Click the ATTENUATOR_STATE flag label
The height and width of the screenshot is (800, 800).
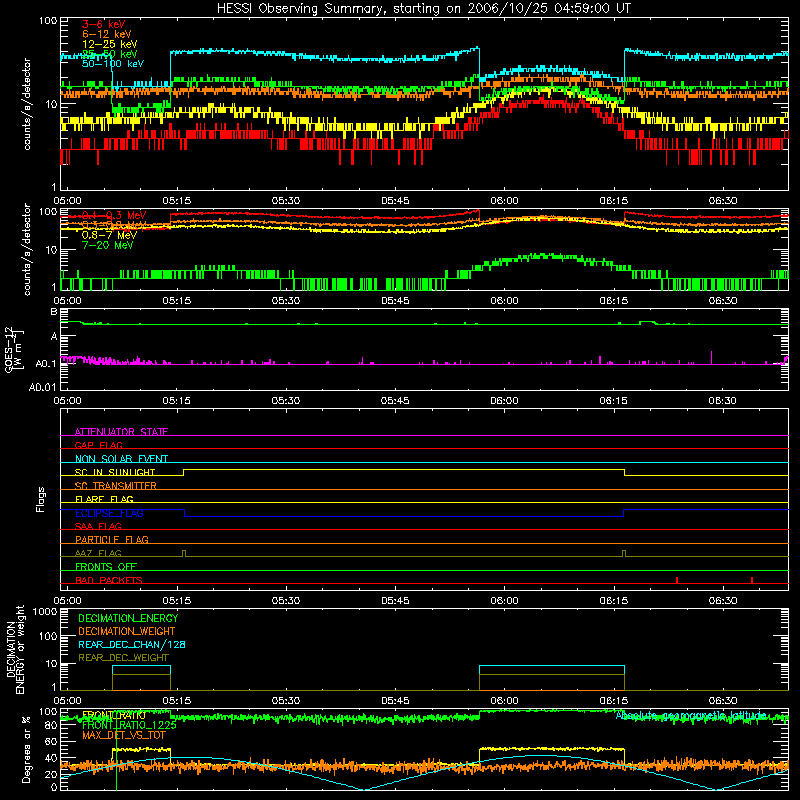121,432
